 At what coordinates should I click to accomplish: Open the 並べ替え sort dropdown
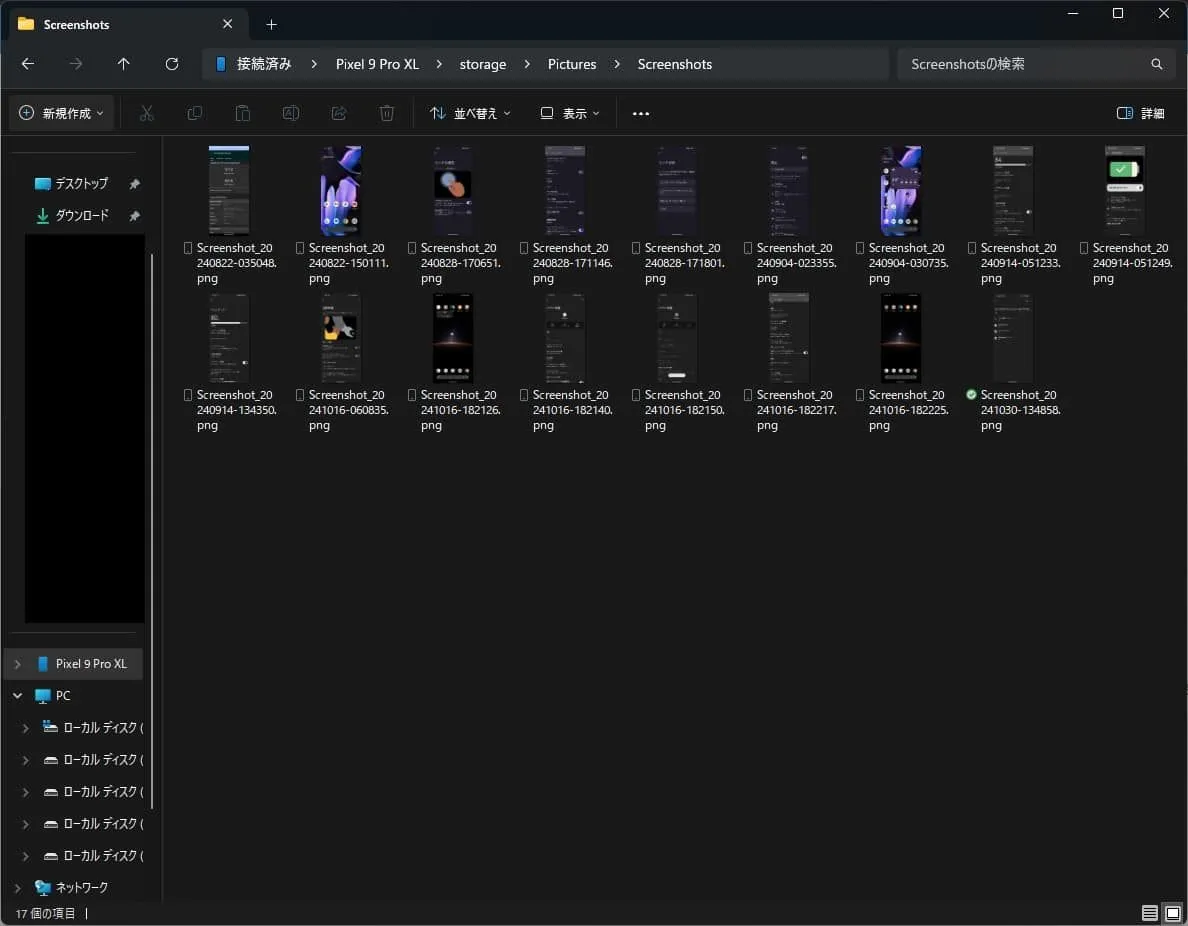point(470,114)
